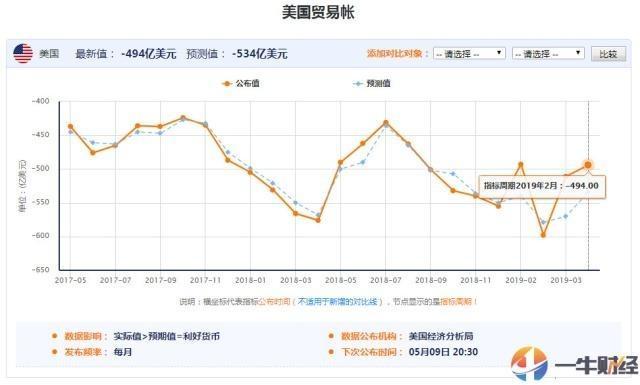This screenshot has width=640, height=385.
Task: Click 实际值>预期值=利好货币 text
Action: tap(167, 336)
